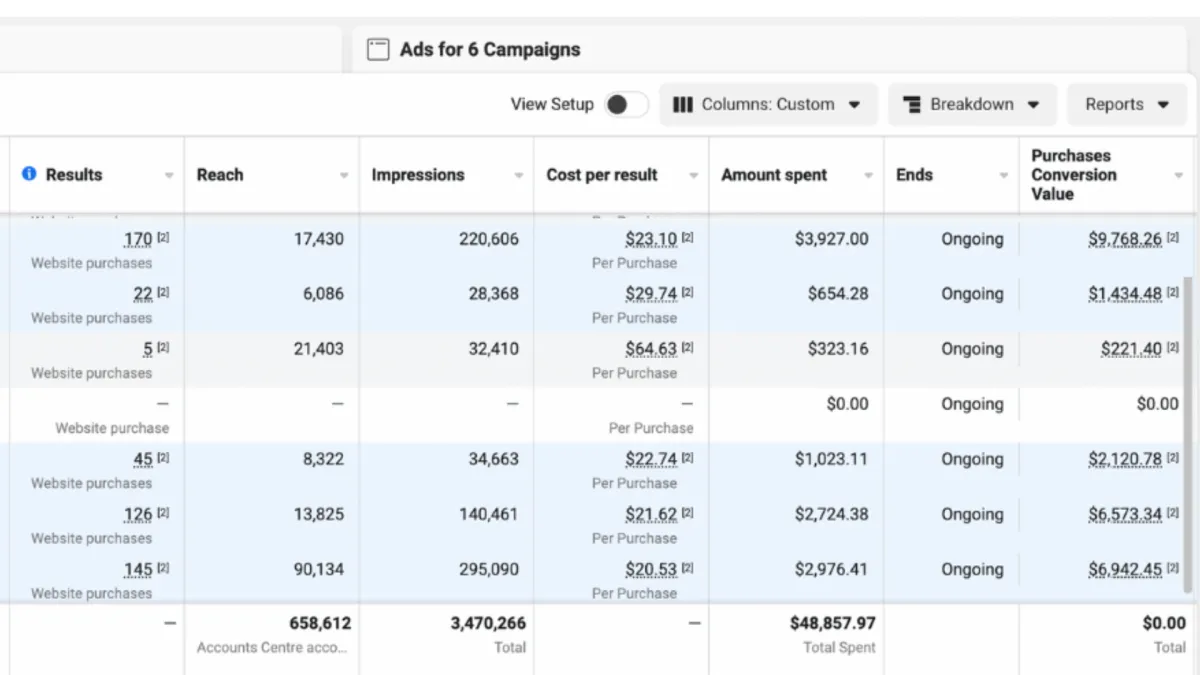Toggle the View Setup switch
Viewport: 1200px width, 675px height.
(x=626, y=104)
